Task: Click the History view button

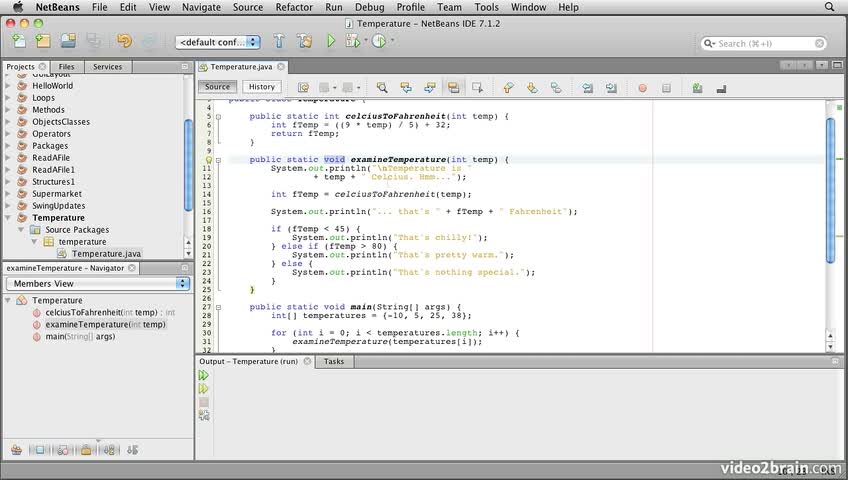Action: (262, 87)
